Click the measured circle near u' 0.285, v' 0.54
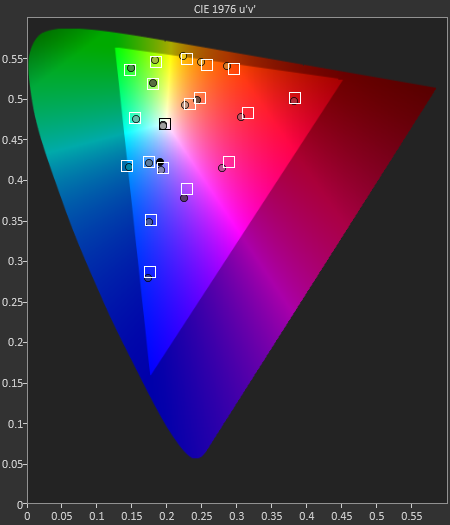 point(227,66)
